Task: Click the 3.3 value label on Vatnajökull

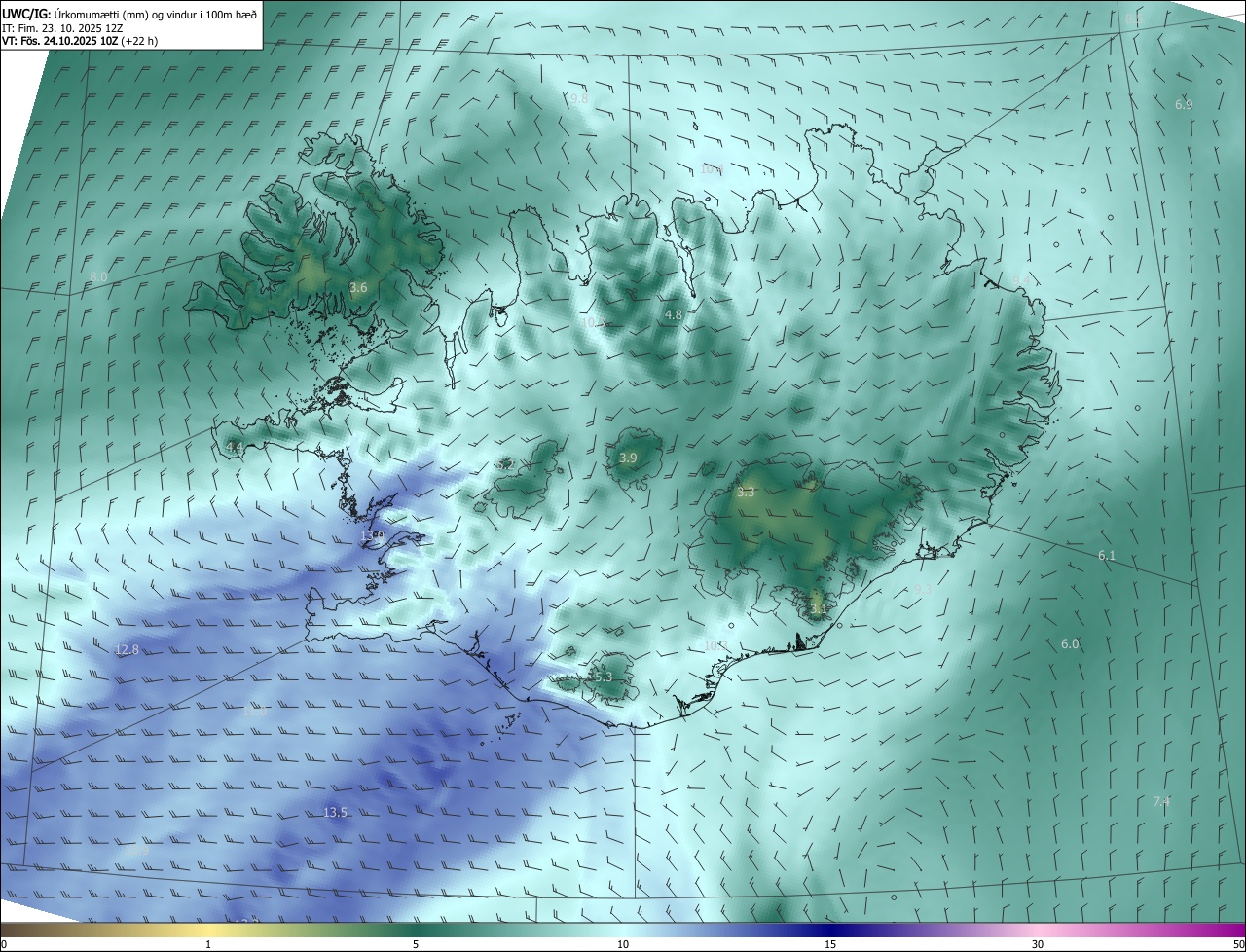Action: (x=746, y=494)
